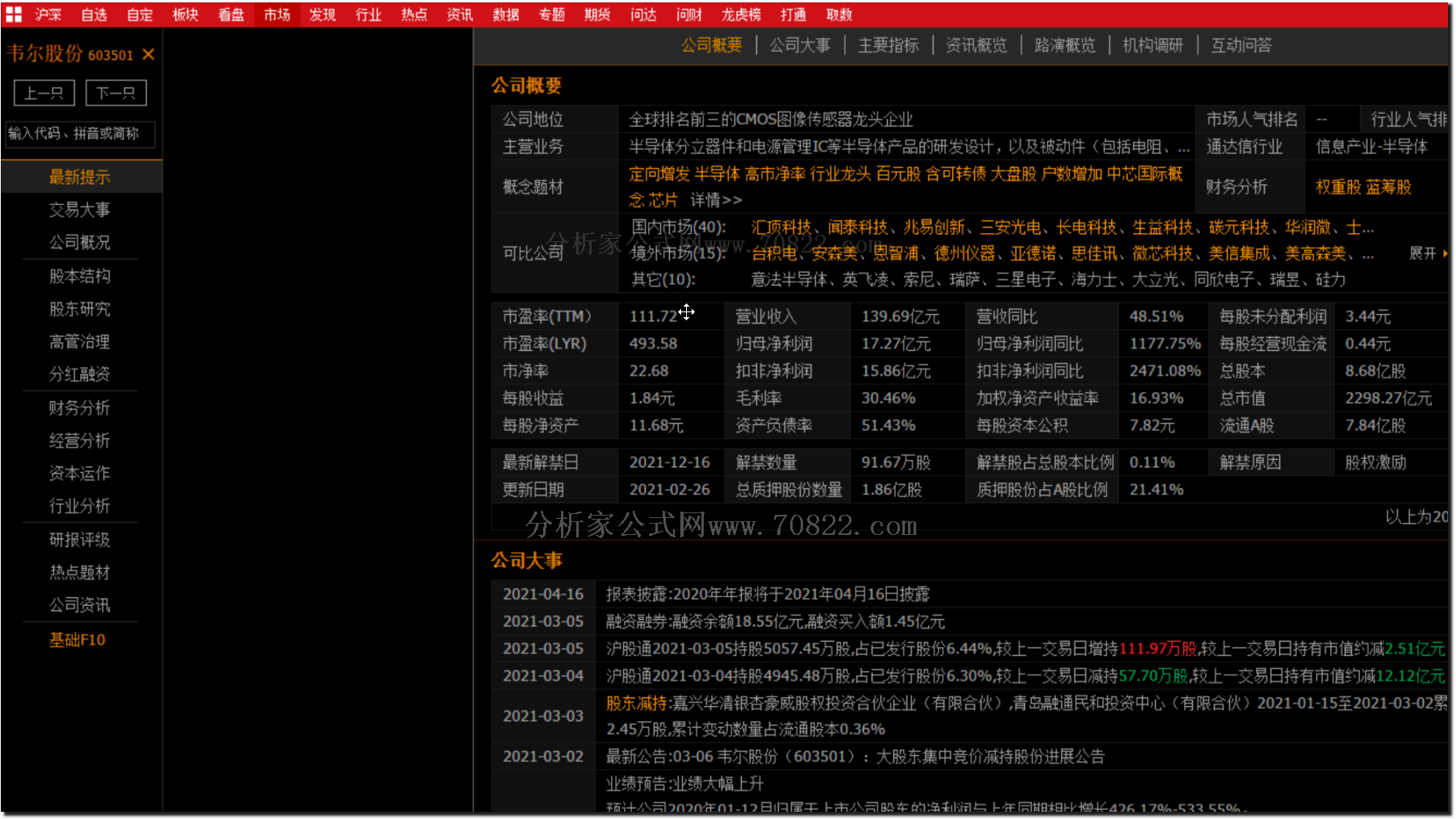Open the 问达 menu
The height and width of the screenshot is (819, 1456).
[x=643, y=15]
